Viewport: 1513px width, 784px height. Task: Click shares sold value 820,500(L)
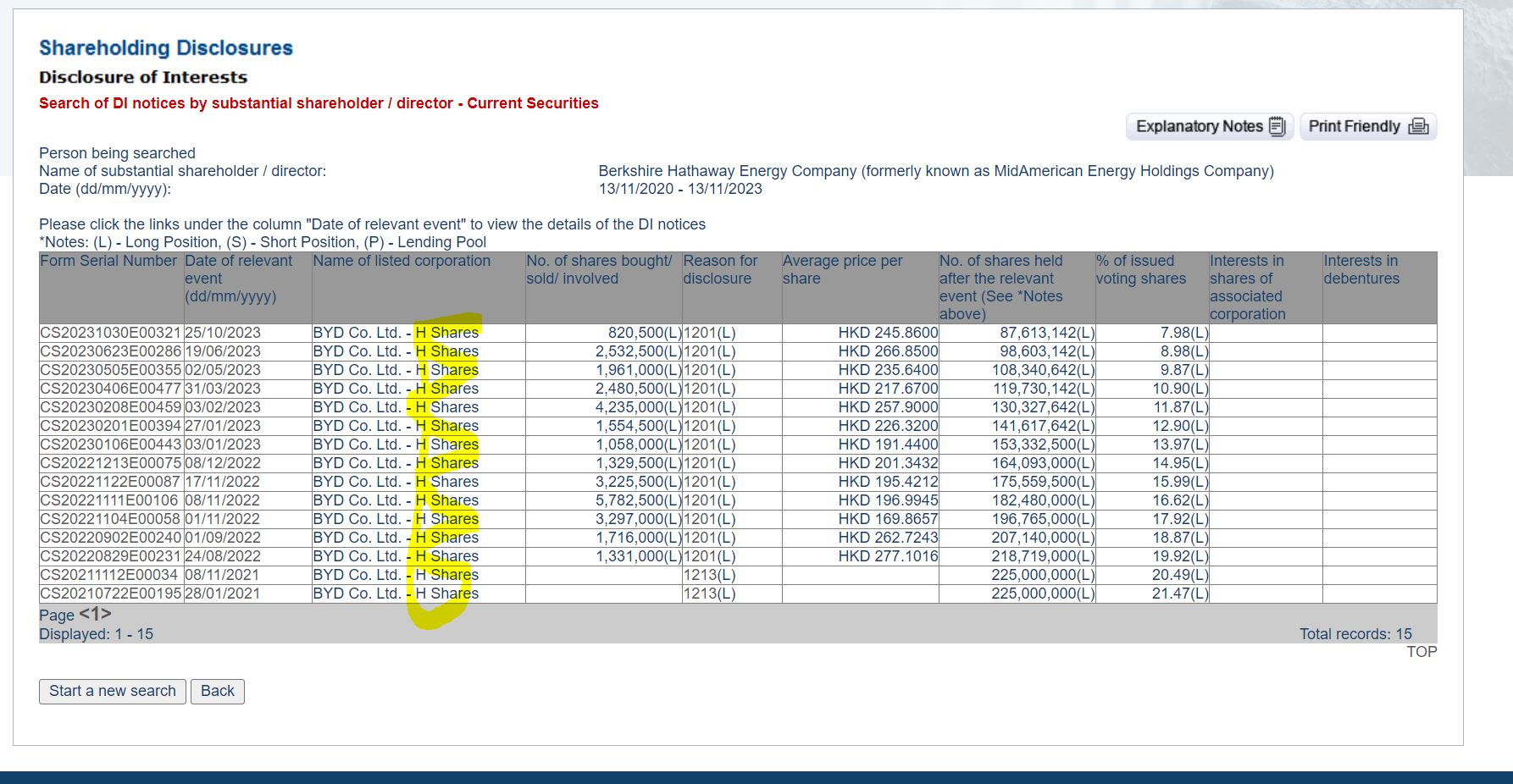645,333
